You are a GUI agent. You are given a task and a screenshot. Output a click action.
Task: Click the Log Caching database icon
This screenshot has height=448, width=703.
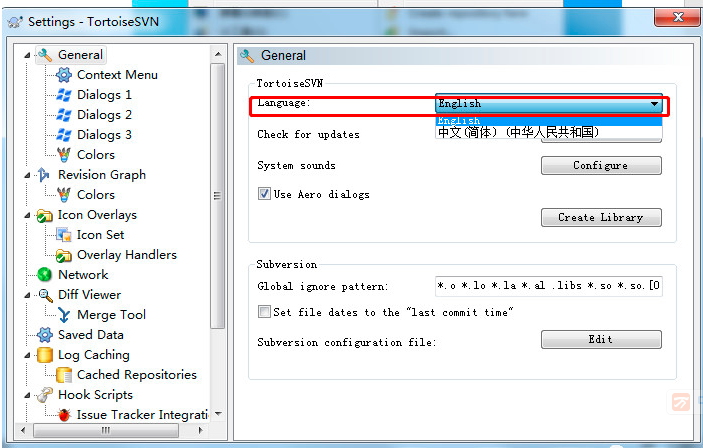click(44, 355)
